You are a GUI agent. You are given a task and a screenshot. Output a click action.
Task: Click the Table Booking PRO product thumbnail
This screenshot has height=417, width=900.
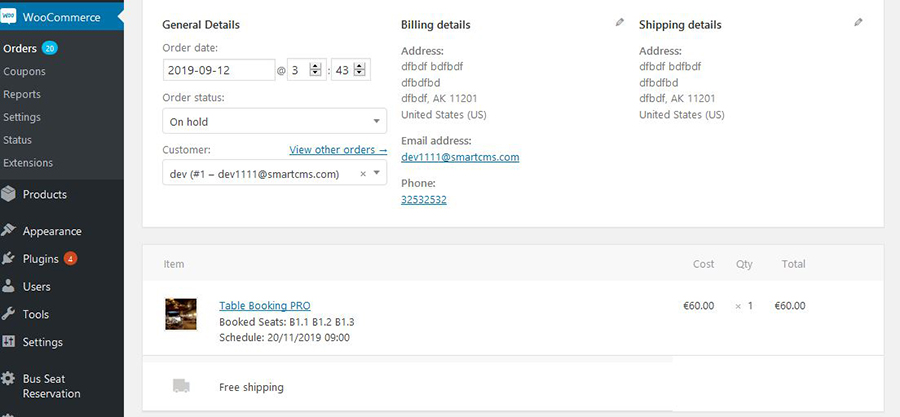181,313
